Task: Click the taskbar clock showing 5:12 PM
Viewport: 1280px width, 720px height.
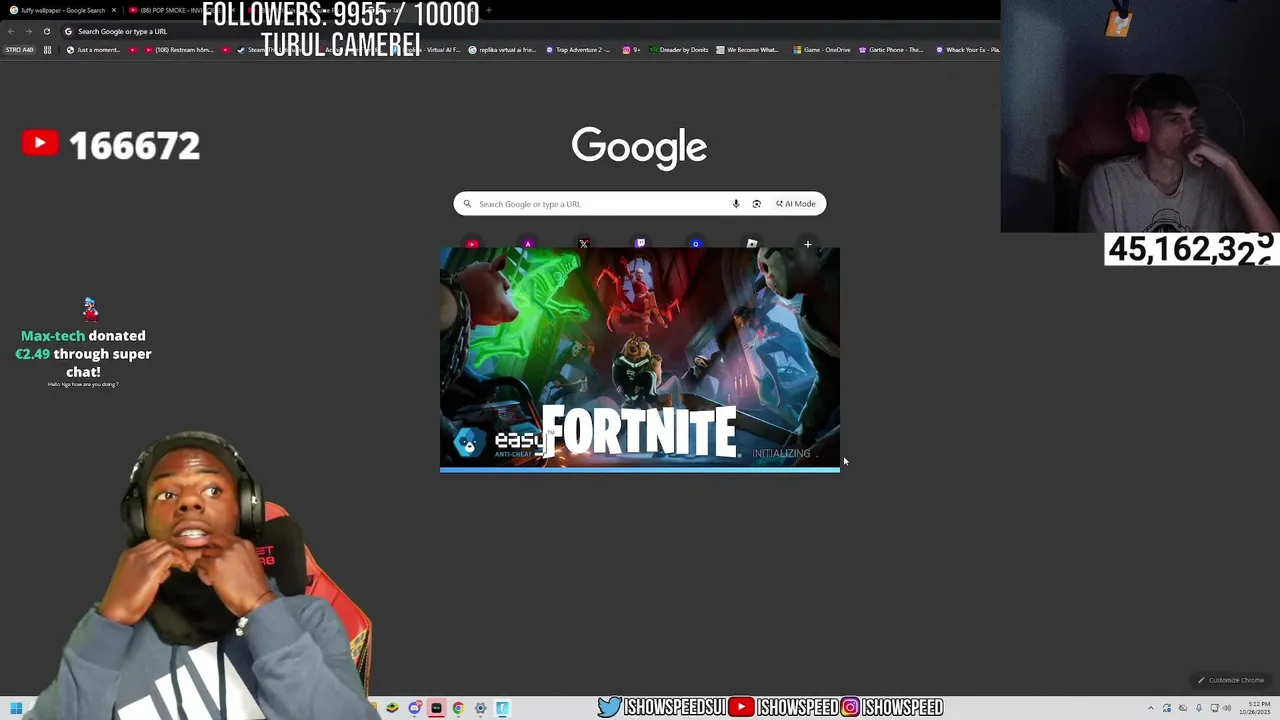Action: pyautogui.click(x=1256, y=708)
